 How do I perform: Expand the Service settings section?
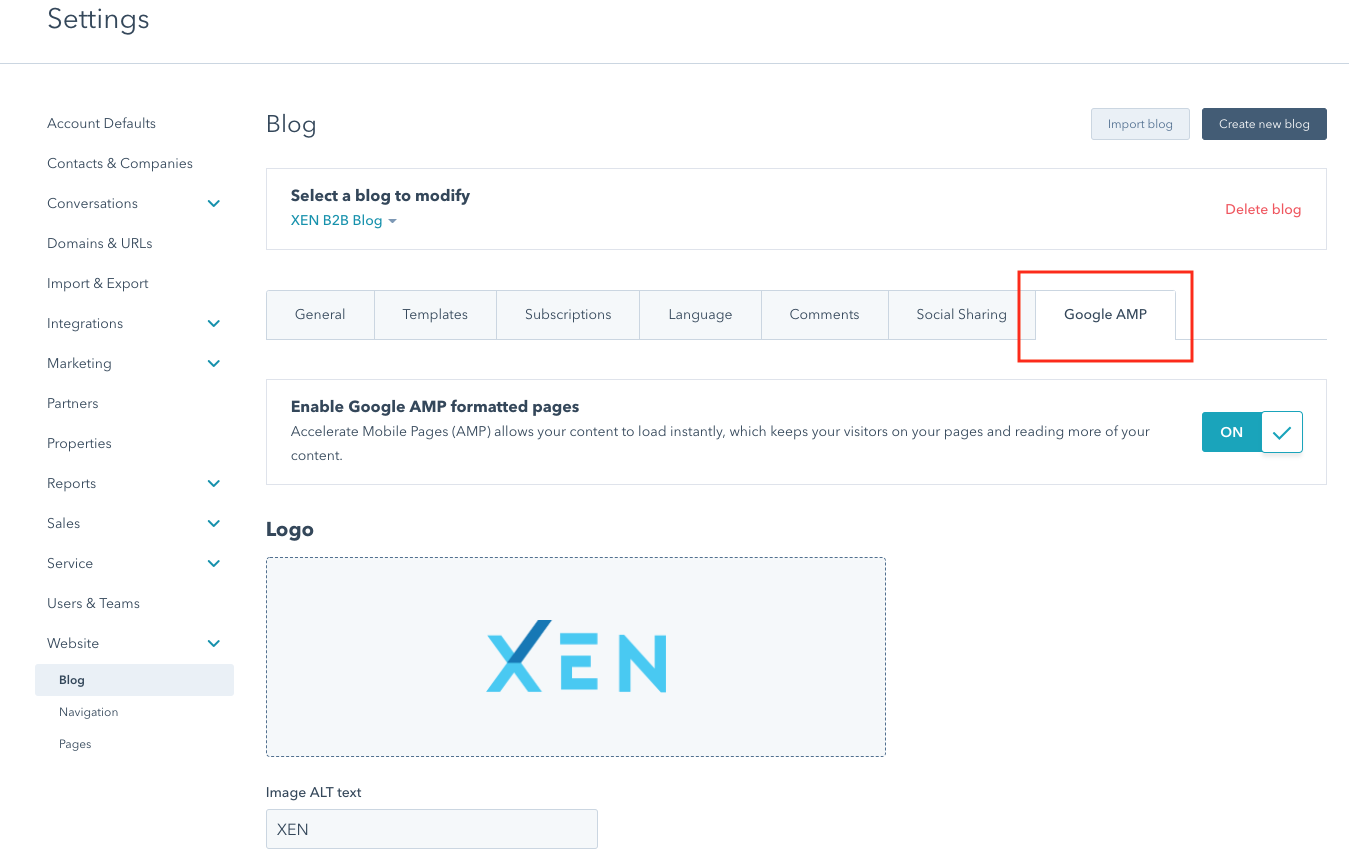point(213,563)
